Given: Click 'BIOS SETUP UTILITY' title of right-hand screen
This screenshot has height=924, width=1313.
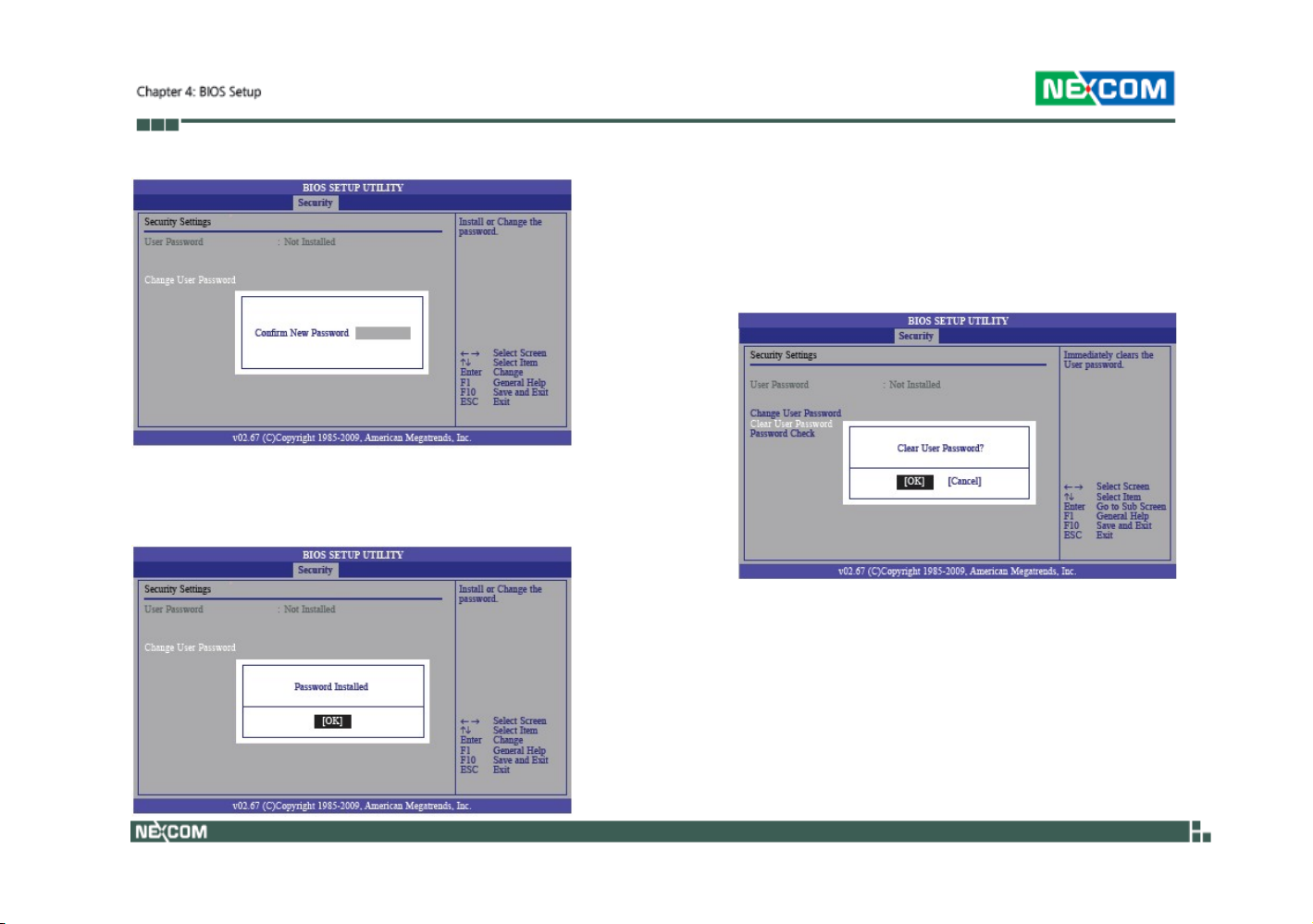Looking at the screenshot, I should click(x=958, y=321).
